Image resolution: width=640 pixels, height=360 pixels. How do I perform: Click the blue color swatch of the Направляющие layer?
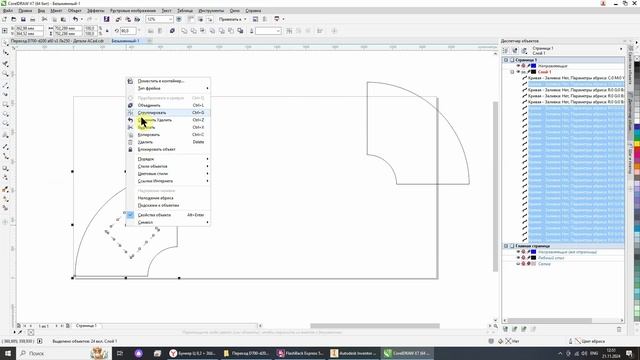coord(533,66)
